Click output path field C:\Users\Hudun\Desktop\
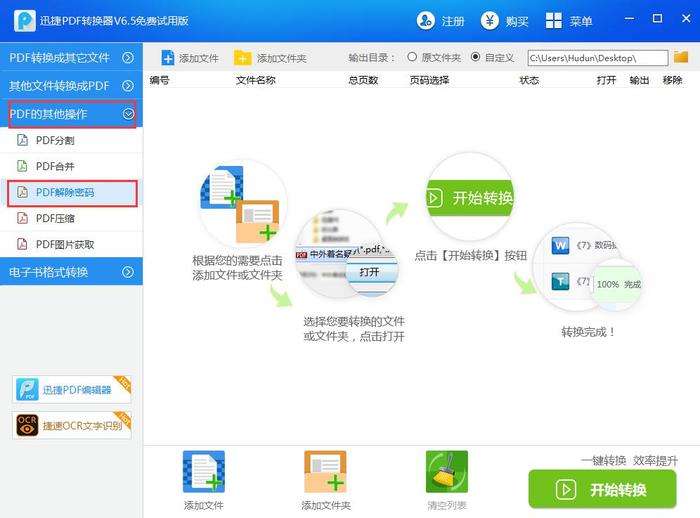Screen dimensions: 700x518 click(598, 58)
